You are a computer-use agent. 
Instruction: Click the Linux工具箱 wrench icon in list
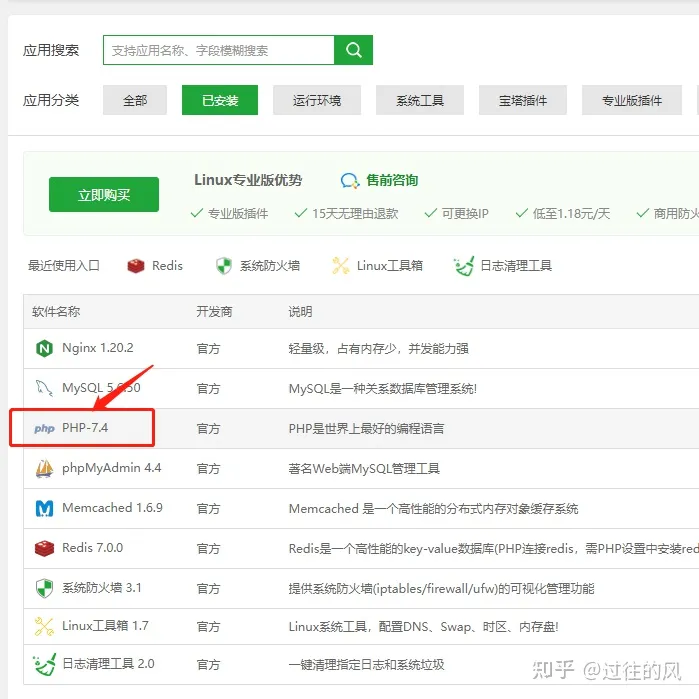(x=44, y=626)
